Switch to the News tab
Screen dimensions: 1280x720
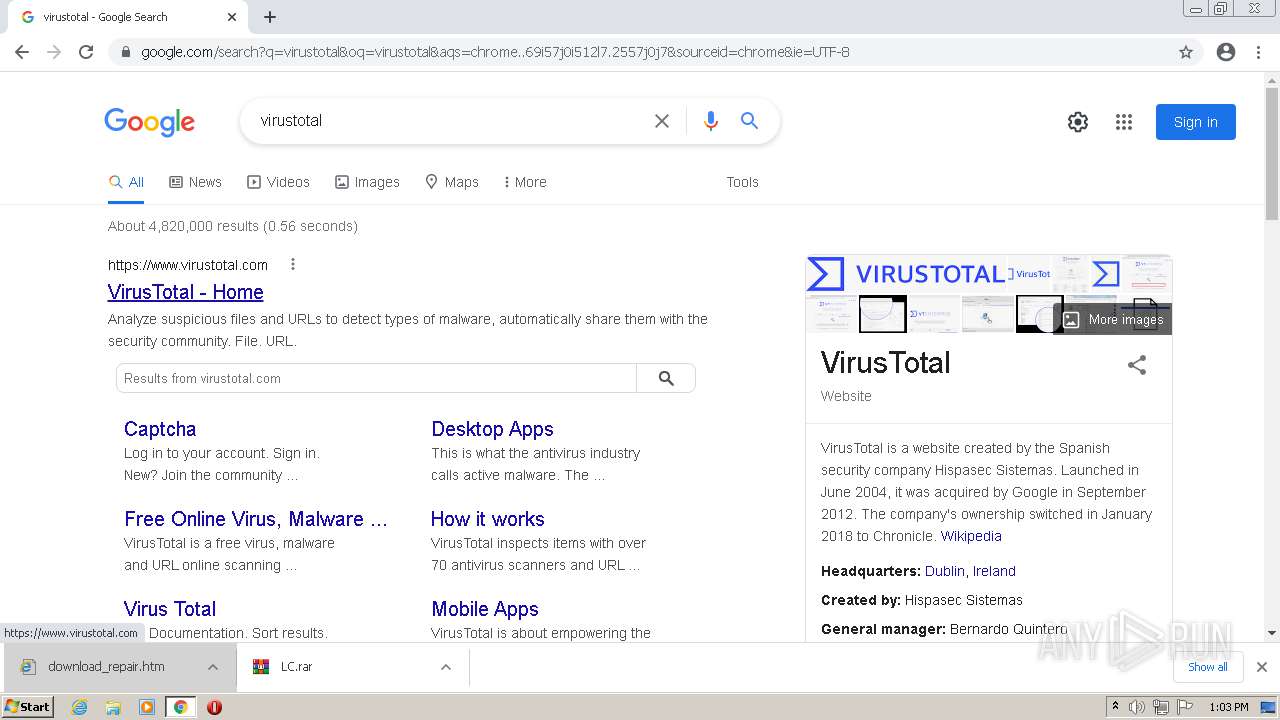click(195, 182)
